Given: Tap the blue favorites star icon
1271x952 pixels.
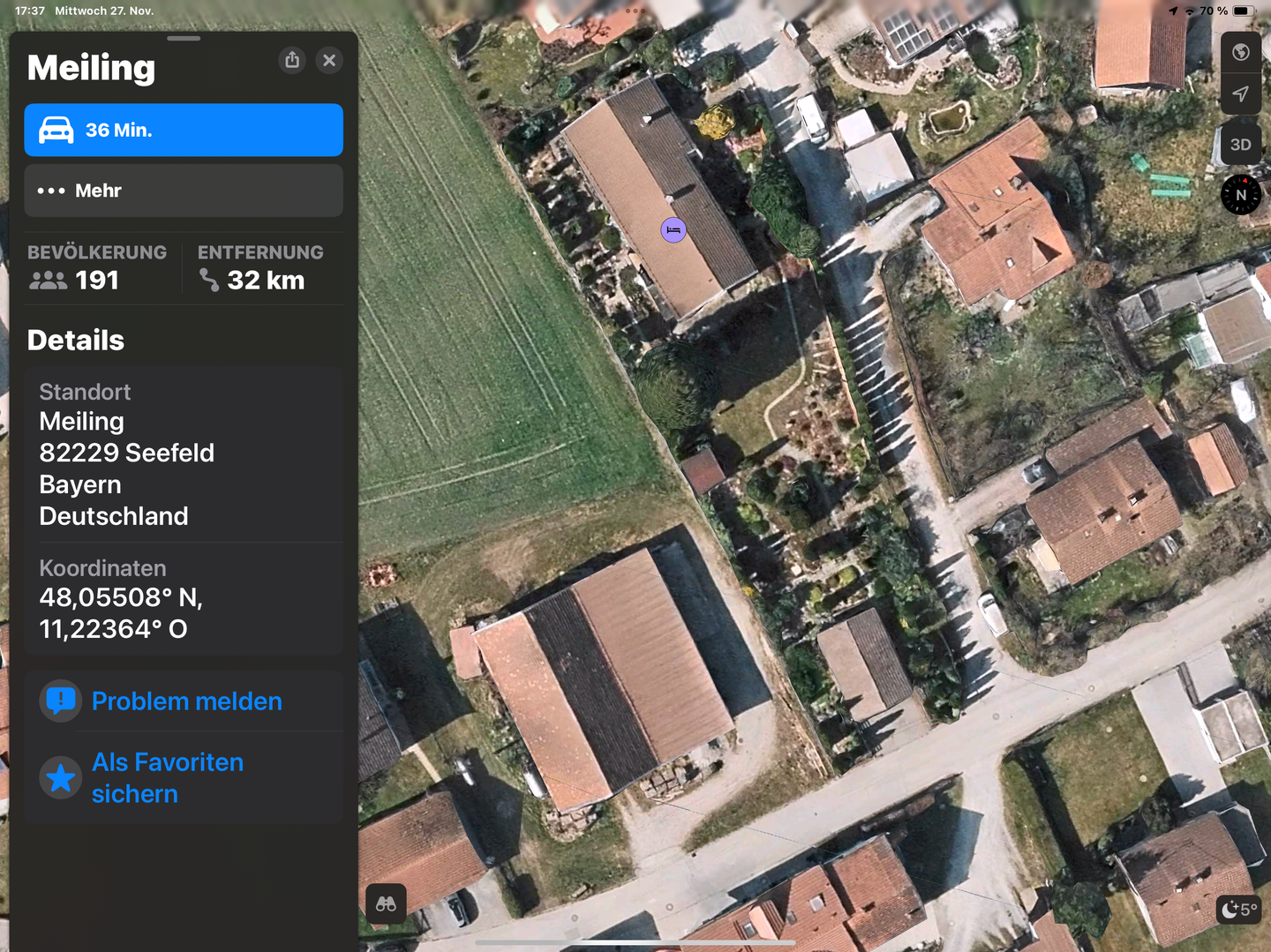Looking at the screenshot, I should [61, 778].
